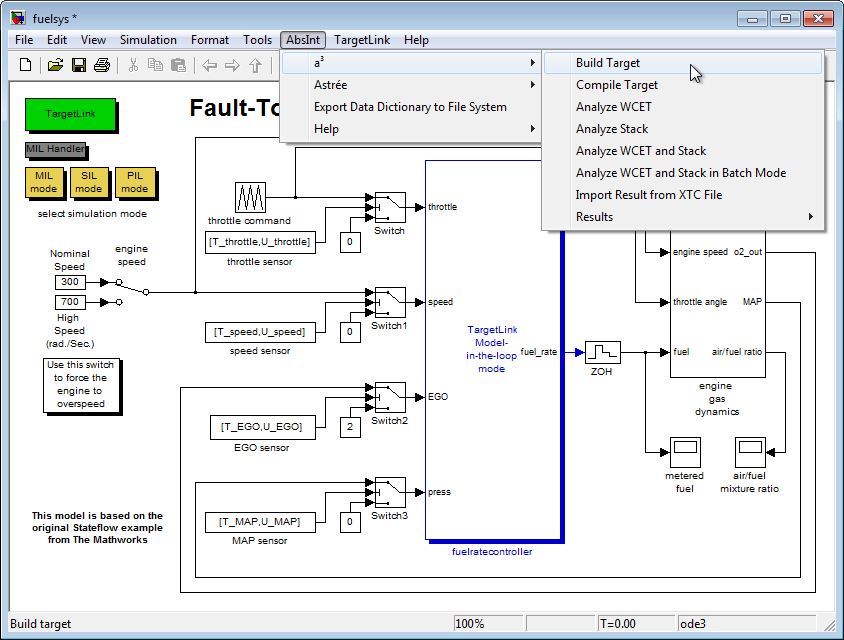This screenshot has height=640, width=844.
Task: Expand the a³ submenu entry
Action: coord(411,63)
